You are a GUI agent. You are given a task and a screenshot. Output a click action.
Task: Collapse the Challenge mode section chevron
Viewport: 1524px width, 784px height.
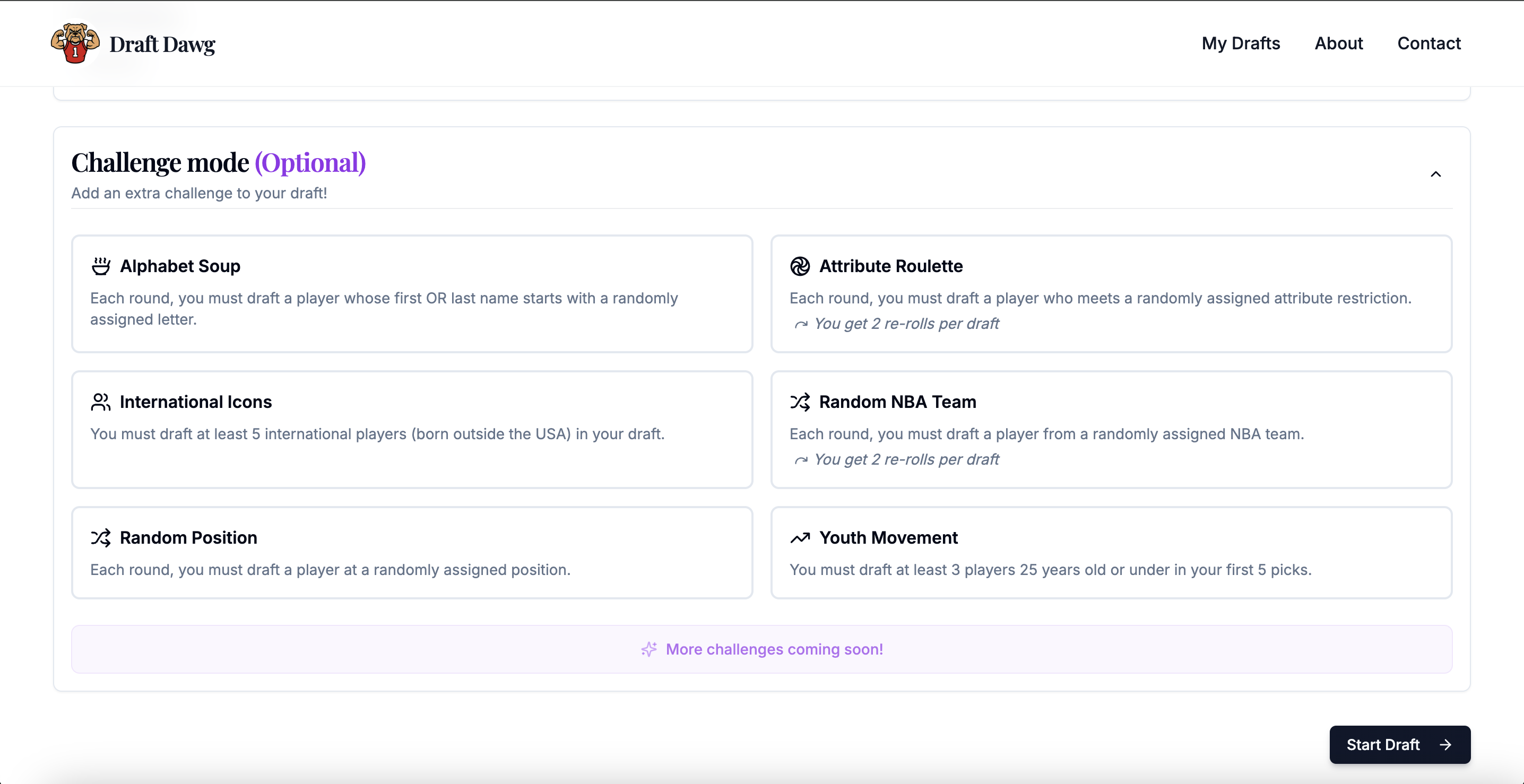pyautogui.click(x=1435, y=174)
